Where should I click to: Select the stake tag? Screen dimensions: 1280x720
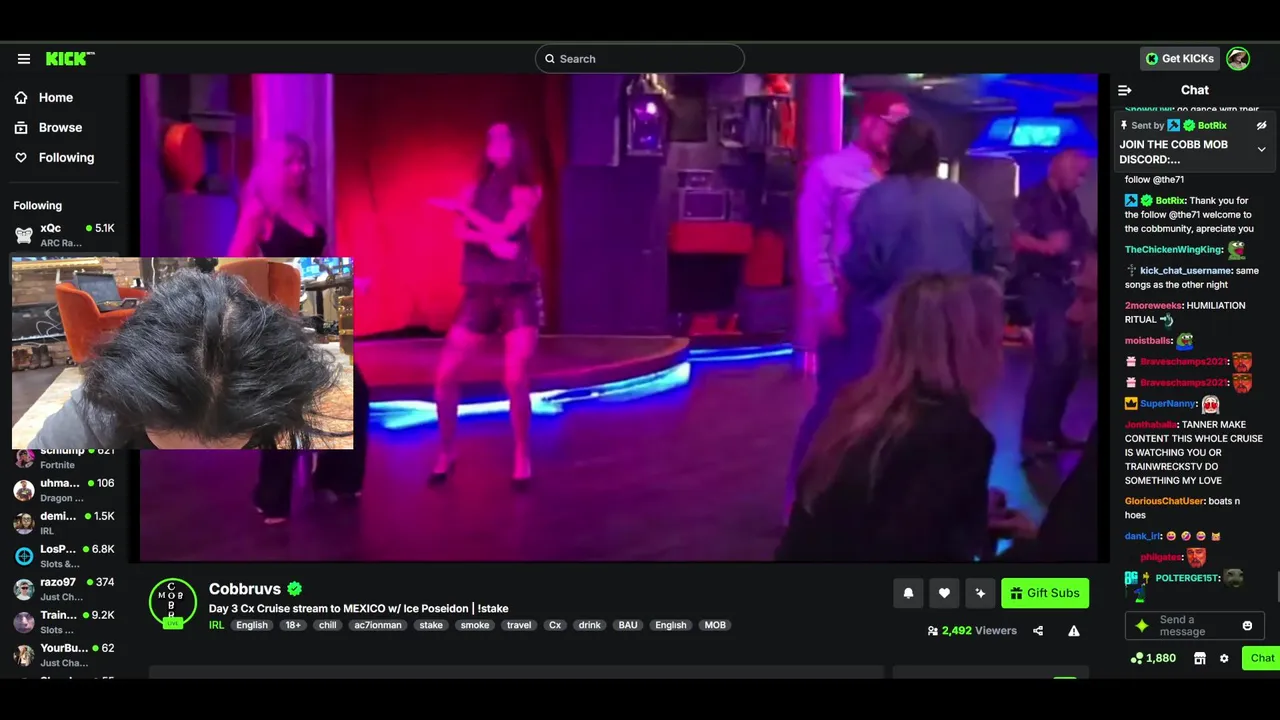click(x=431, y=625)
